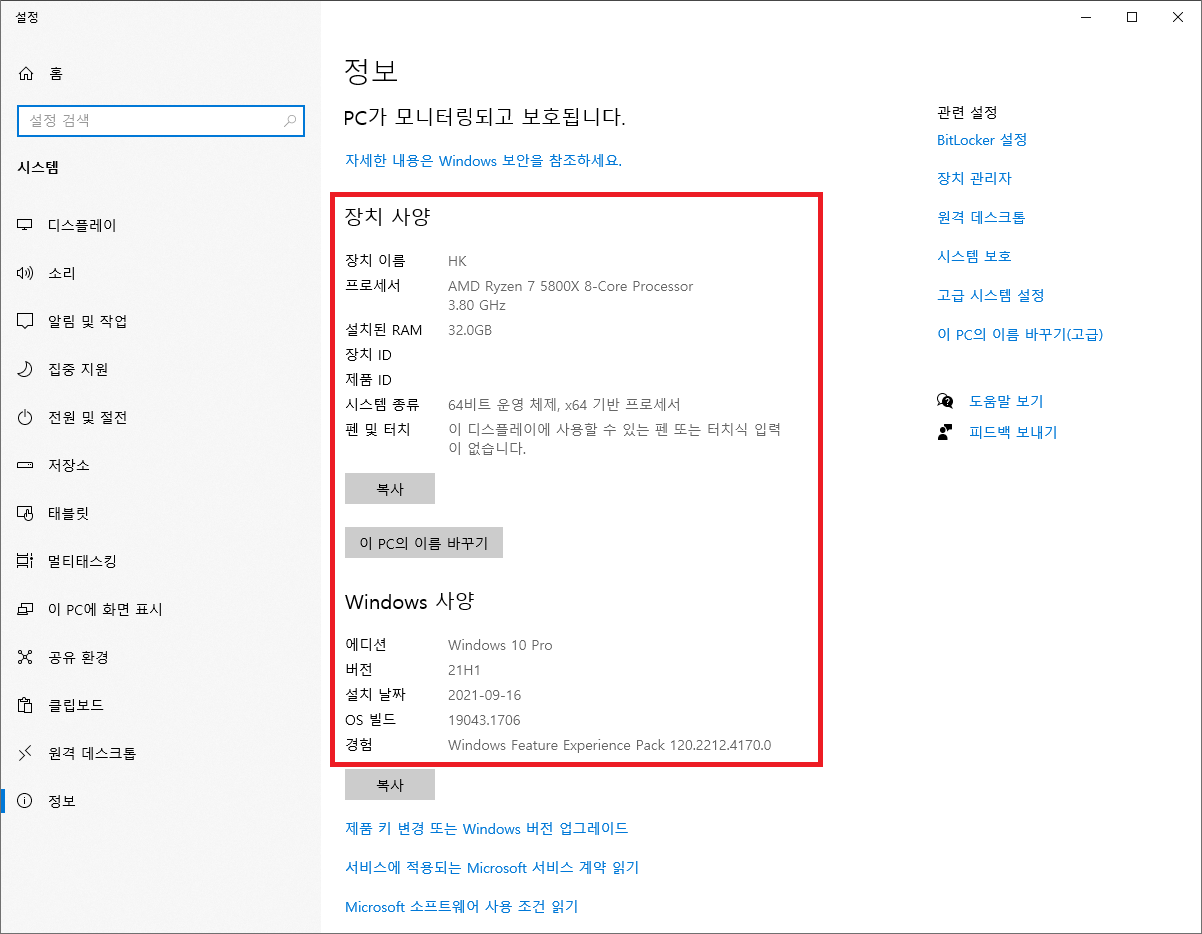Viewport: 1202px width, 934px height.
Task: Click the 멀티태스킹 icon
Action: 26,561
